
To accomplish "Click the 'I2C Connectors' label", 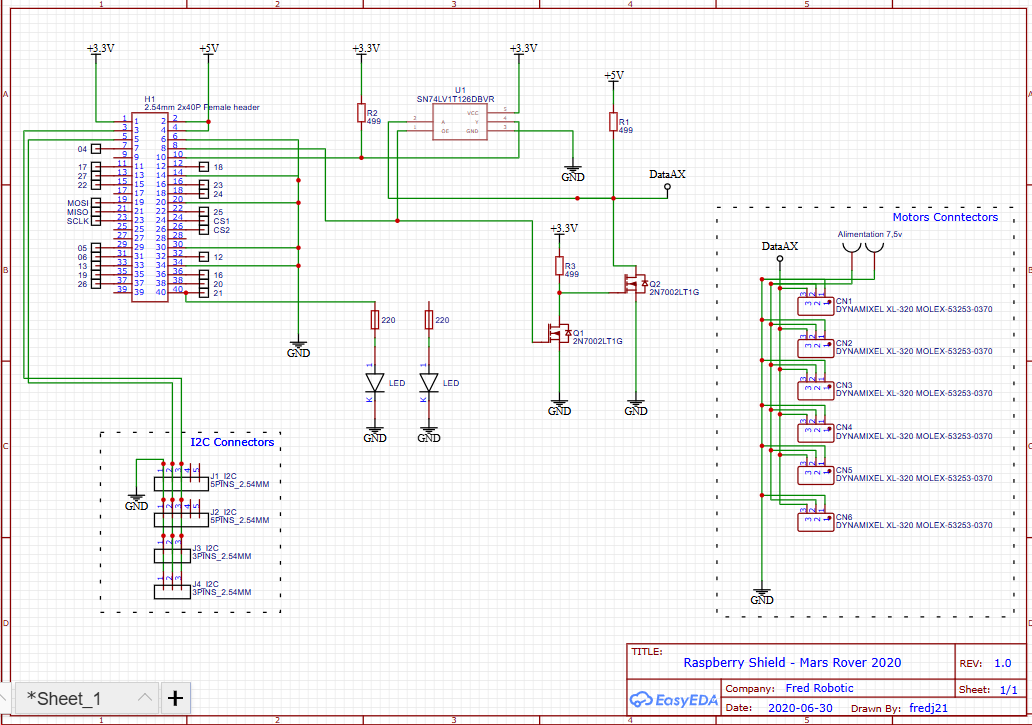I will (232, 442).
